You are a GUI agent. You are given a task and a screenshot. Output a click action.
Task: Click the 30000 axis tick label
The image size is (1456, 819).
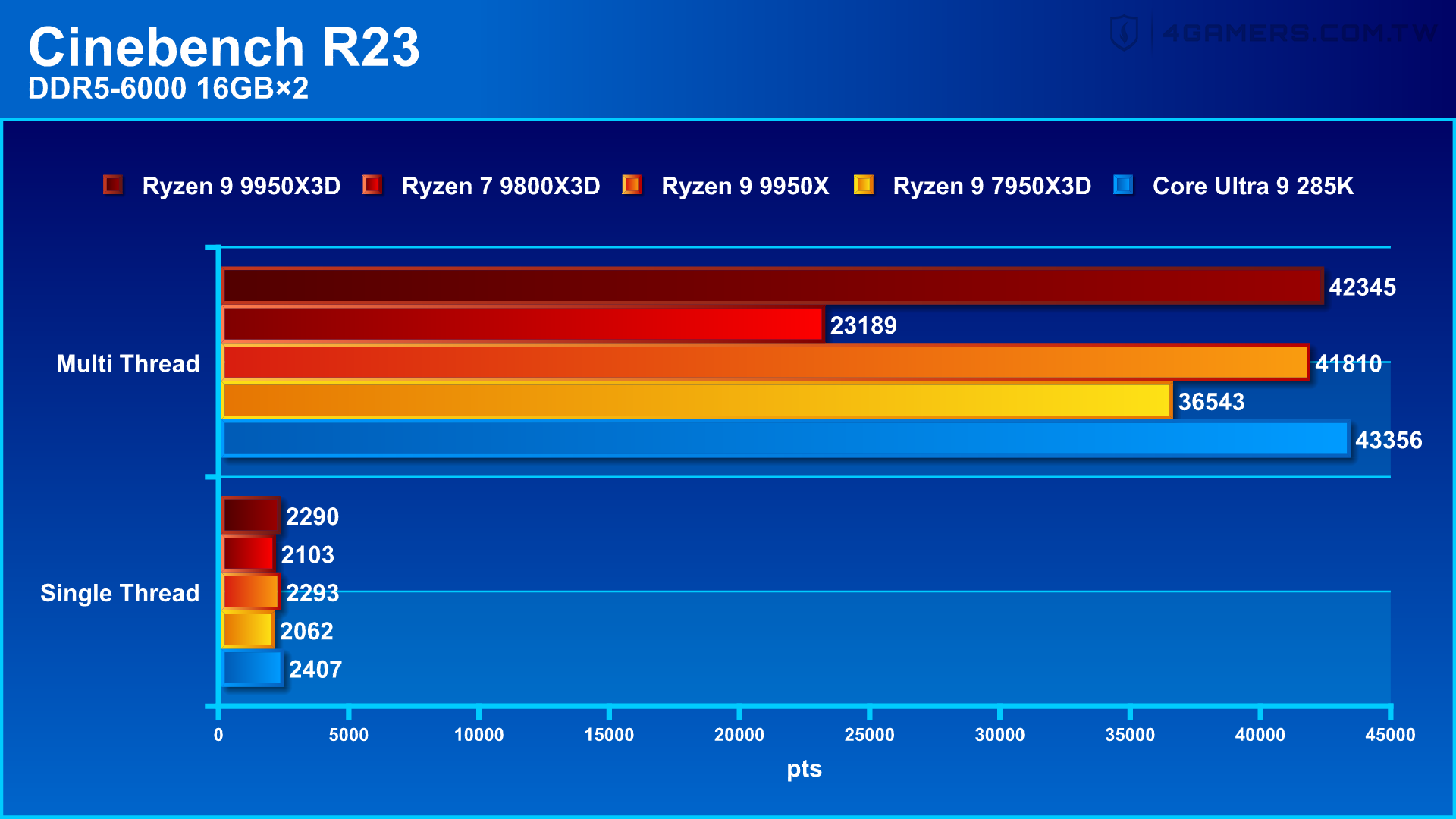[x=999, y=735]
